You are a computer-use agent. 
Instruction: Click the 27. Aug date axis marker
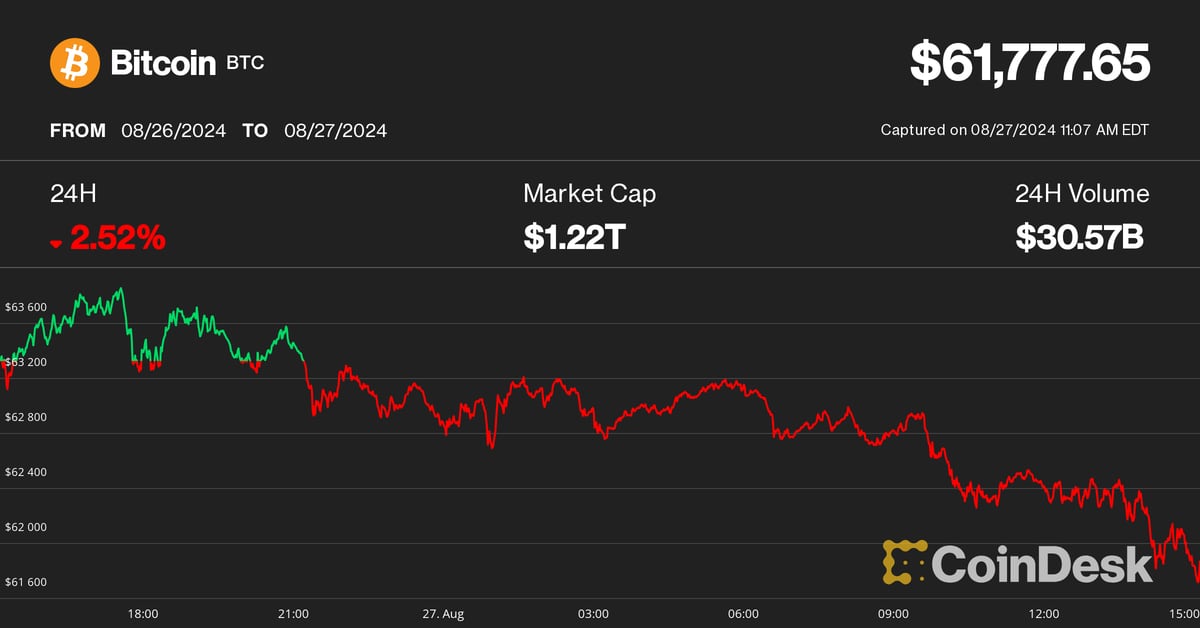pyautogui.click(x=443, y=612)
